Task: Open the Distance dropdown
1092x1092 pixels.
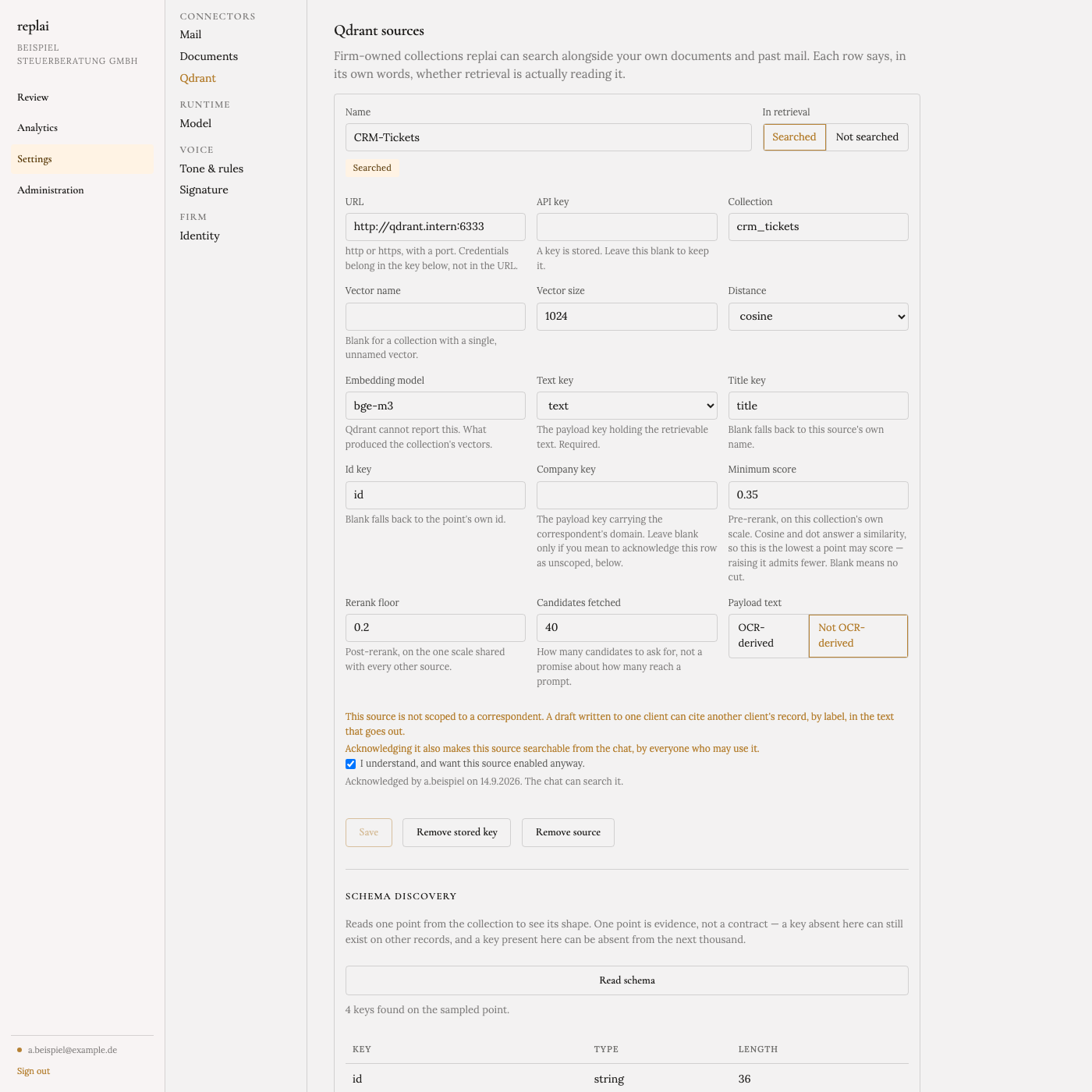Action: [x=818, y=317]
